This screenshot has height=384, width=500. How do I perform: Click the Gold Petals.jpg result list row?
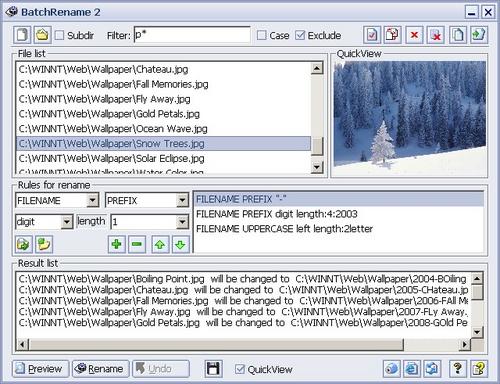[243, 323]
